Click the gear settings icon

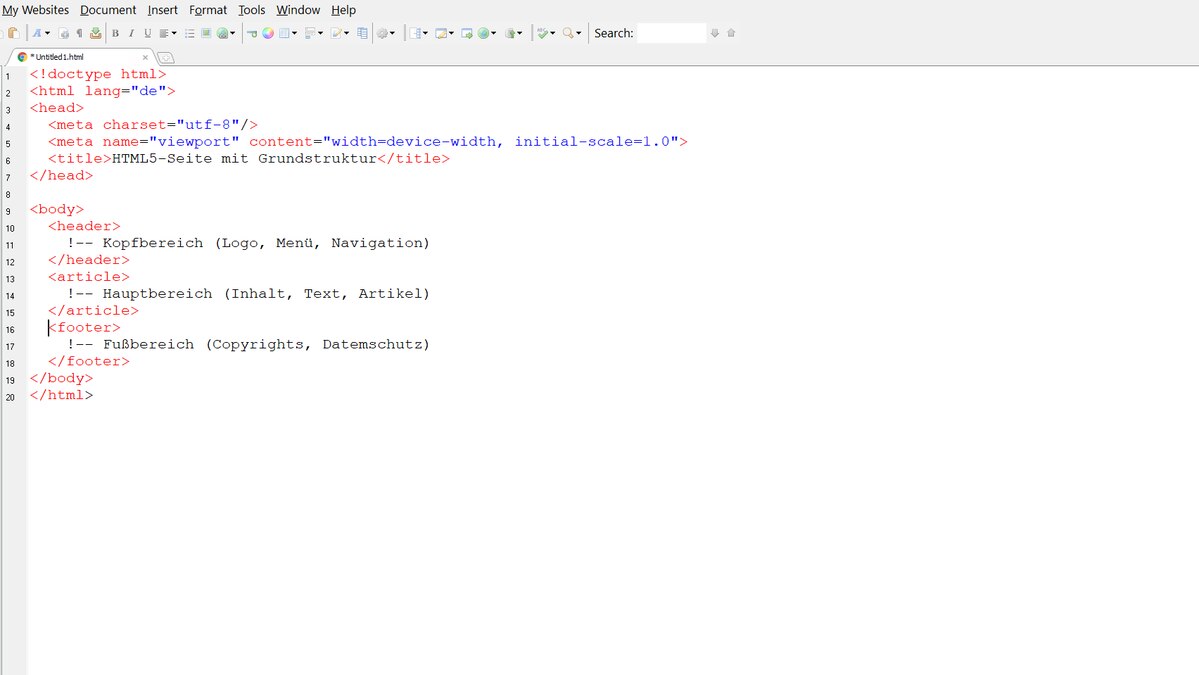click(x=382, y=33)
